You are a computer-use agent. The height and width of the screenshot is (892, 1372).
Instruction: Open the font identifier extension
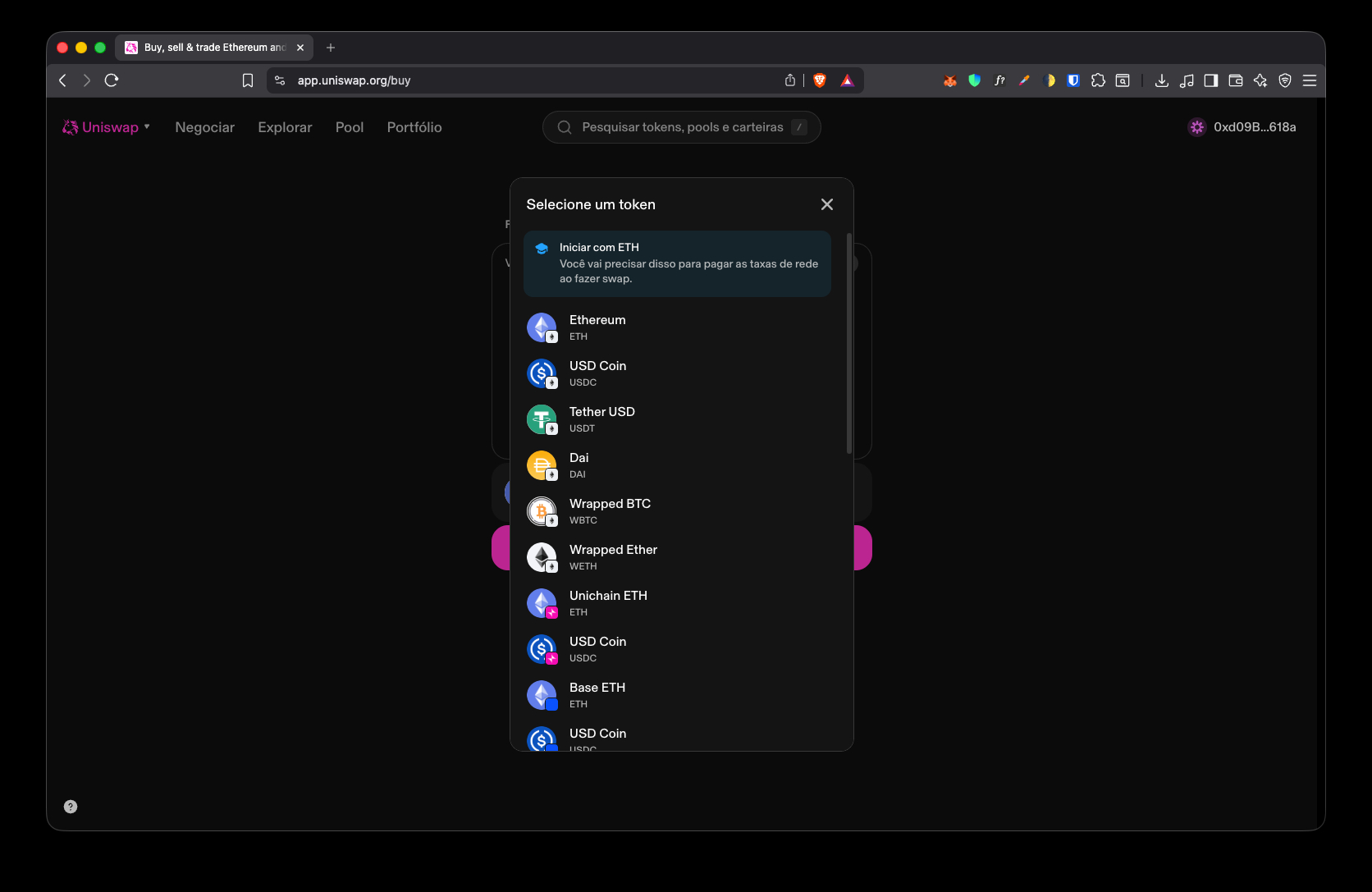[x=999, y=80]
